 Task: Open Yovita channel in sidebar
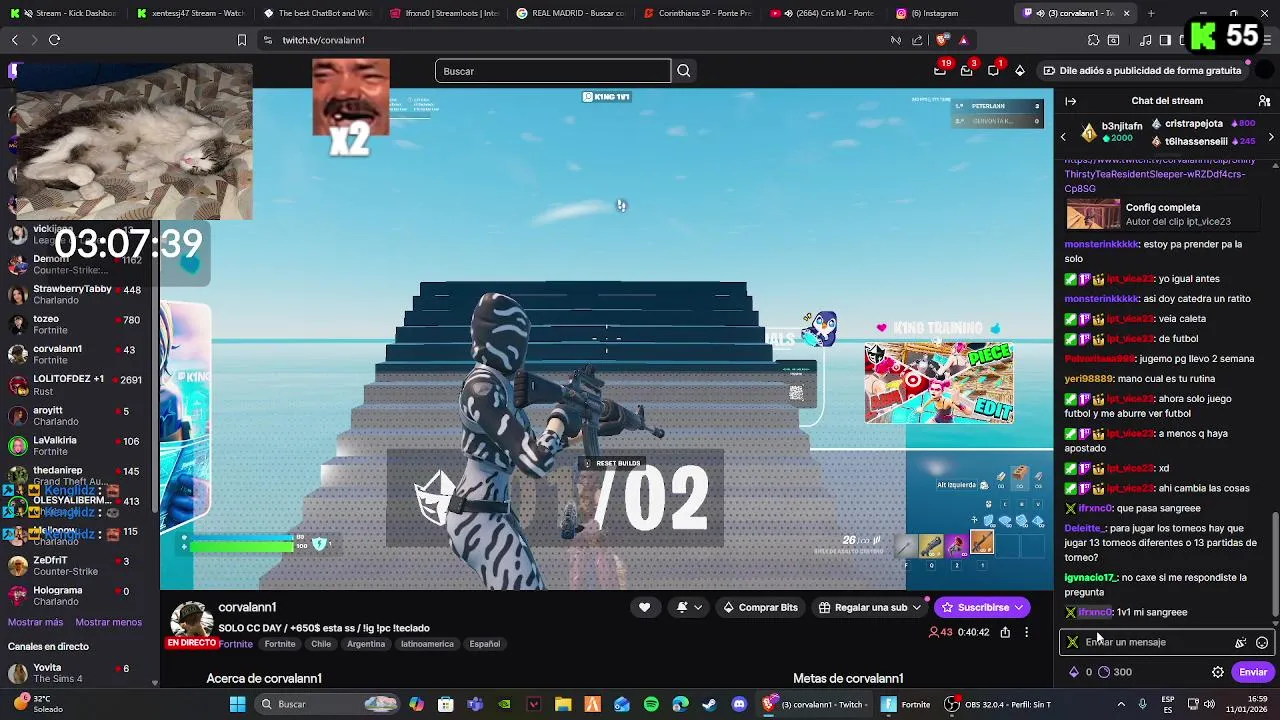[76, 673]
